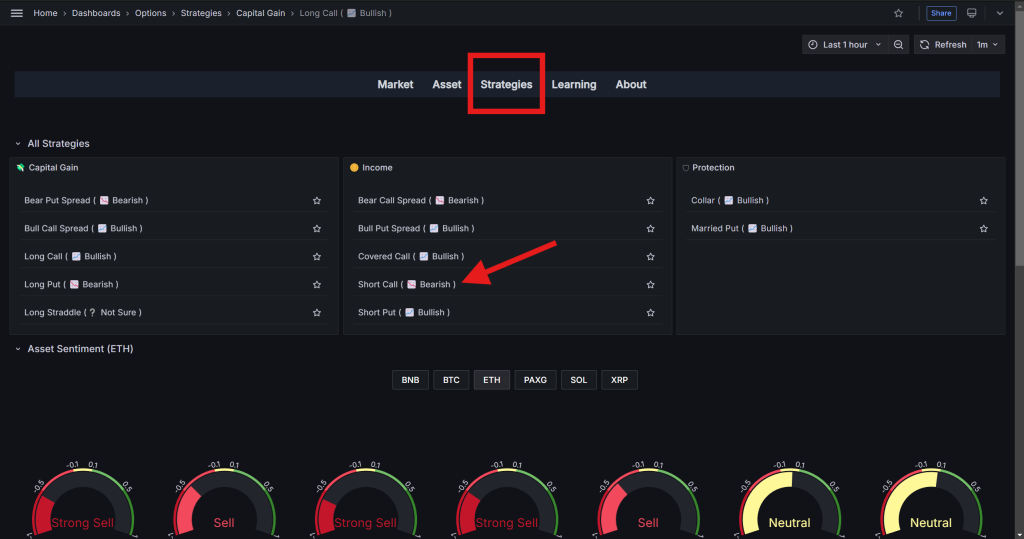Star the Short Call strategy
The width and height of the screenshot is (1024, 539).
651,285
